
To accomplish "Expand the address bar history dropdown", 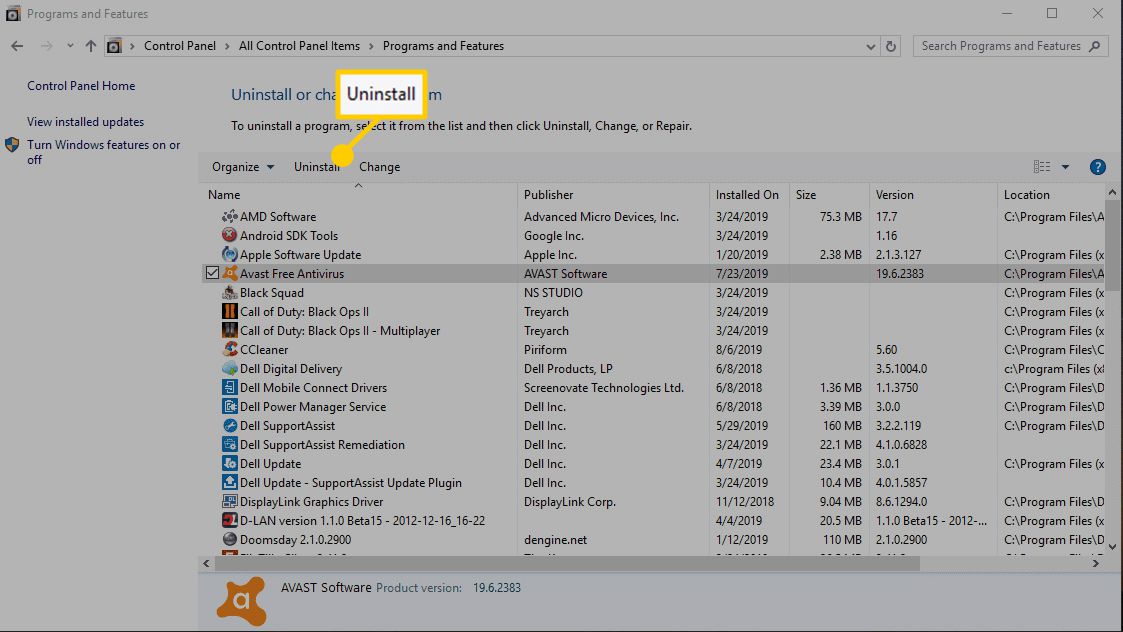I will pos(870,46).
